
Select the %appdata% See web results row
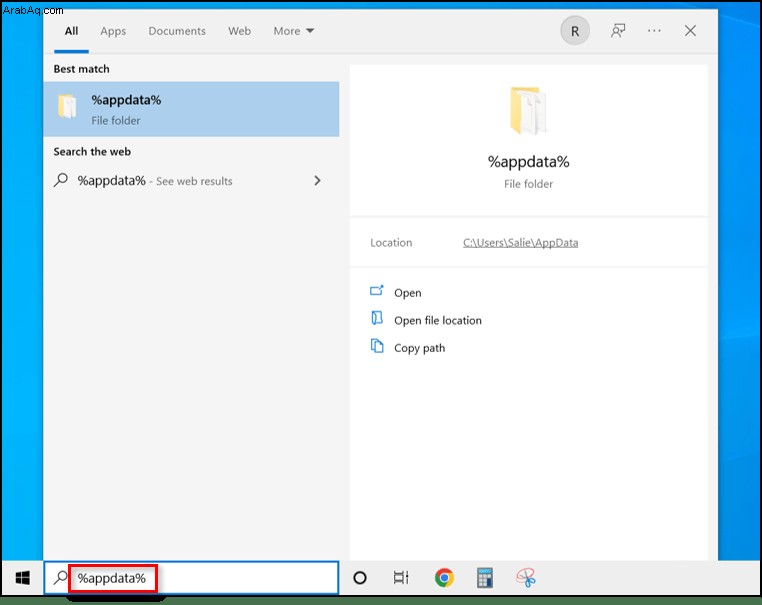pyautogui.click(x=191, y=181)
